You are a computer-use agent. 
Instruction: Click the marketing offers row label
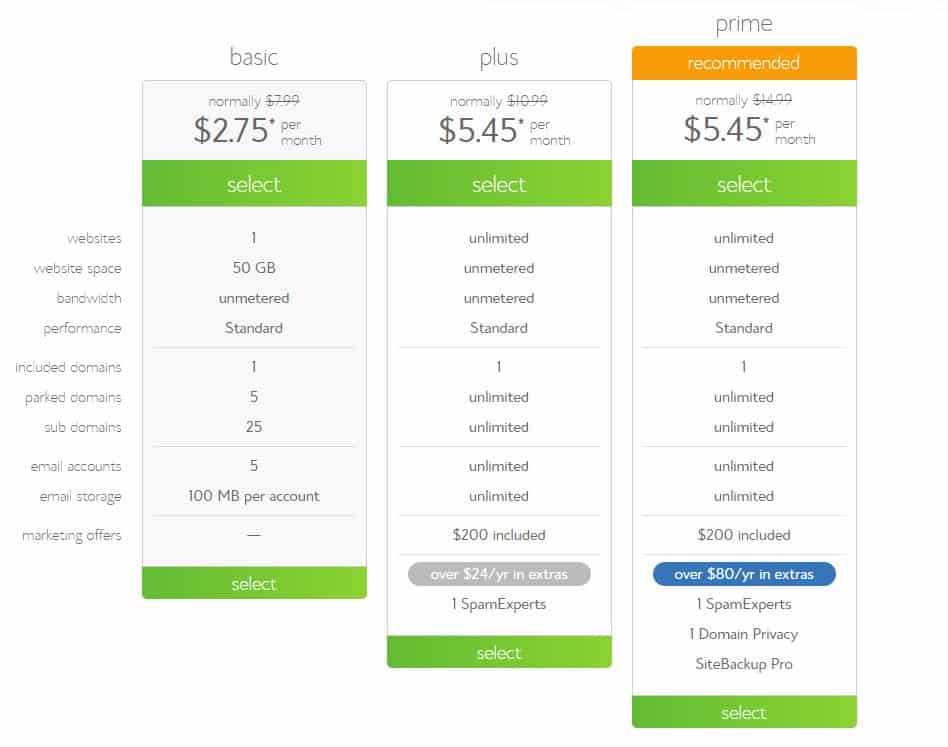click(x=71, y=535)
